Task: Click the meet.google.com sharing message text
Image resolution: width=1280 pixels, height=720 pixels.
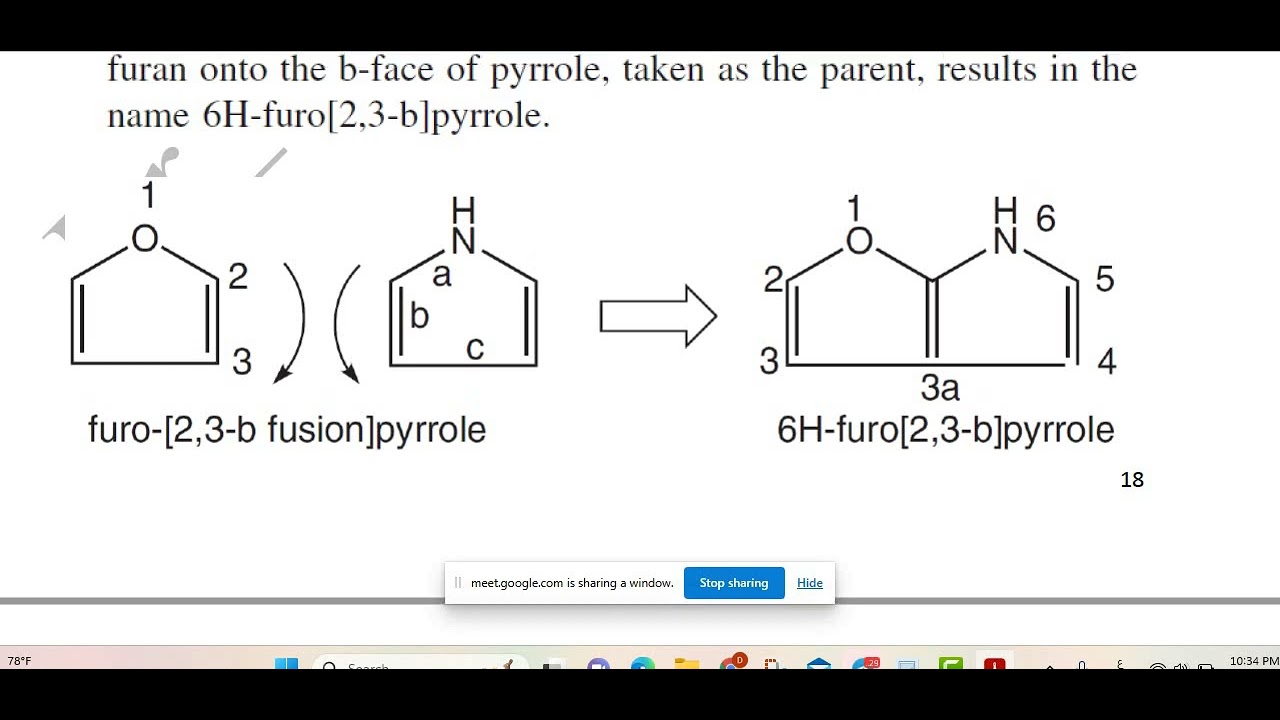Action: click(x=572, y=583)
